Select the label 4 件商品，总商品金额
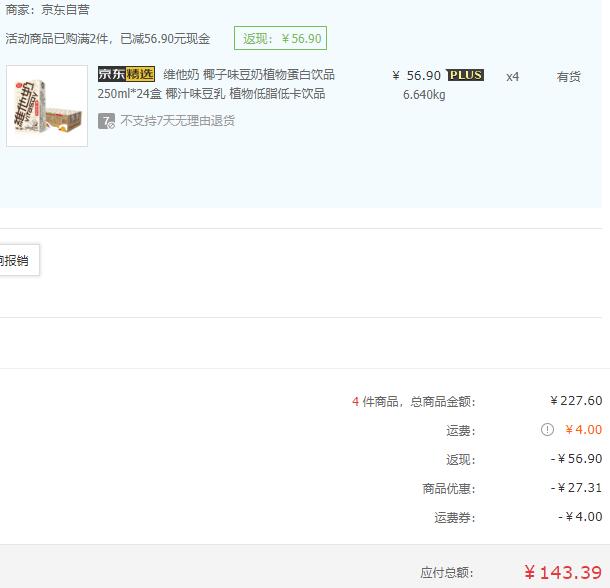 [x=414, y=401]
